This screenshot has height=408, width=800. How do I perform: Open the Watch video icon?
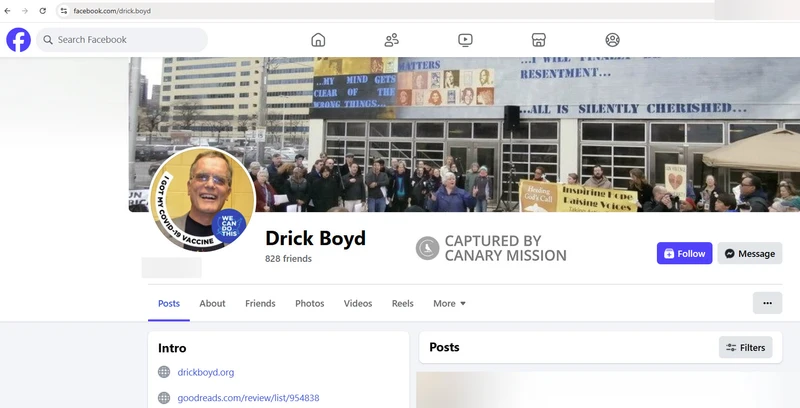[465, 40]
